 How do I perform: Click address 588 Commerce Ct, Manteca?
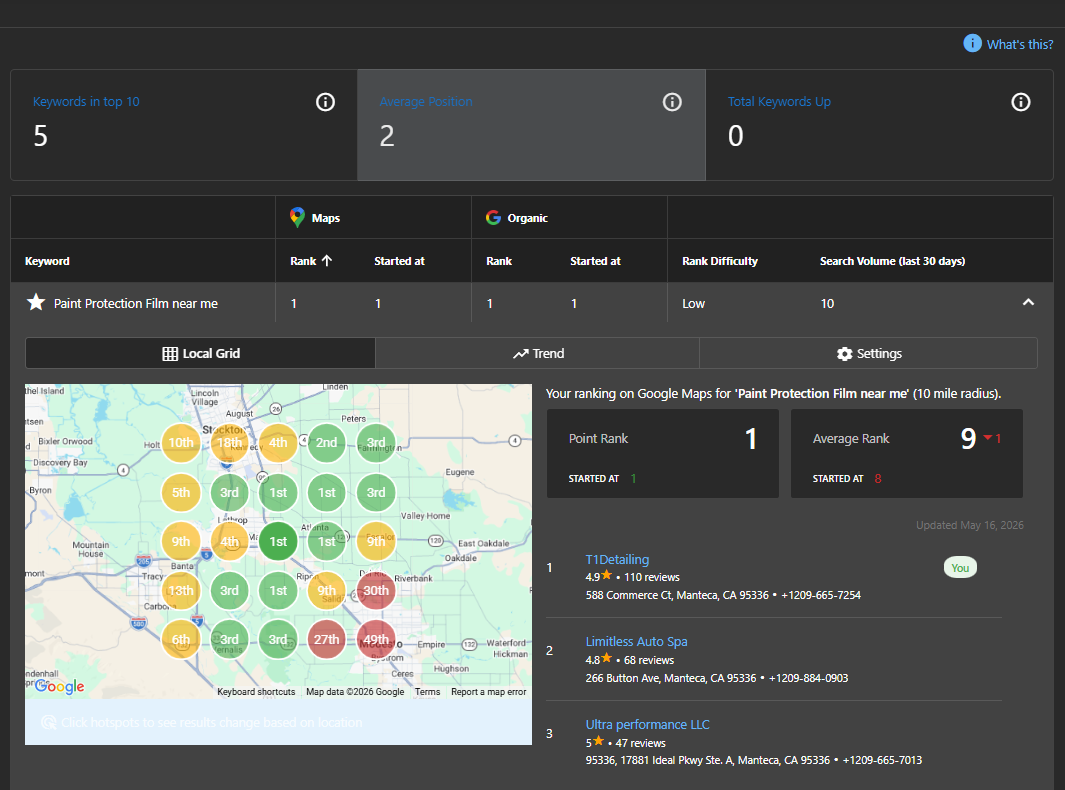point(677,595)
